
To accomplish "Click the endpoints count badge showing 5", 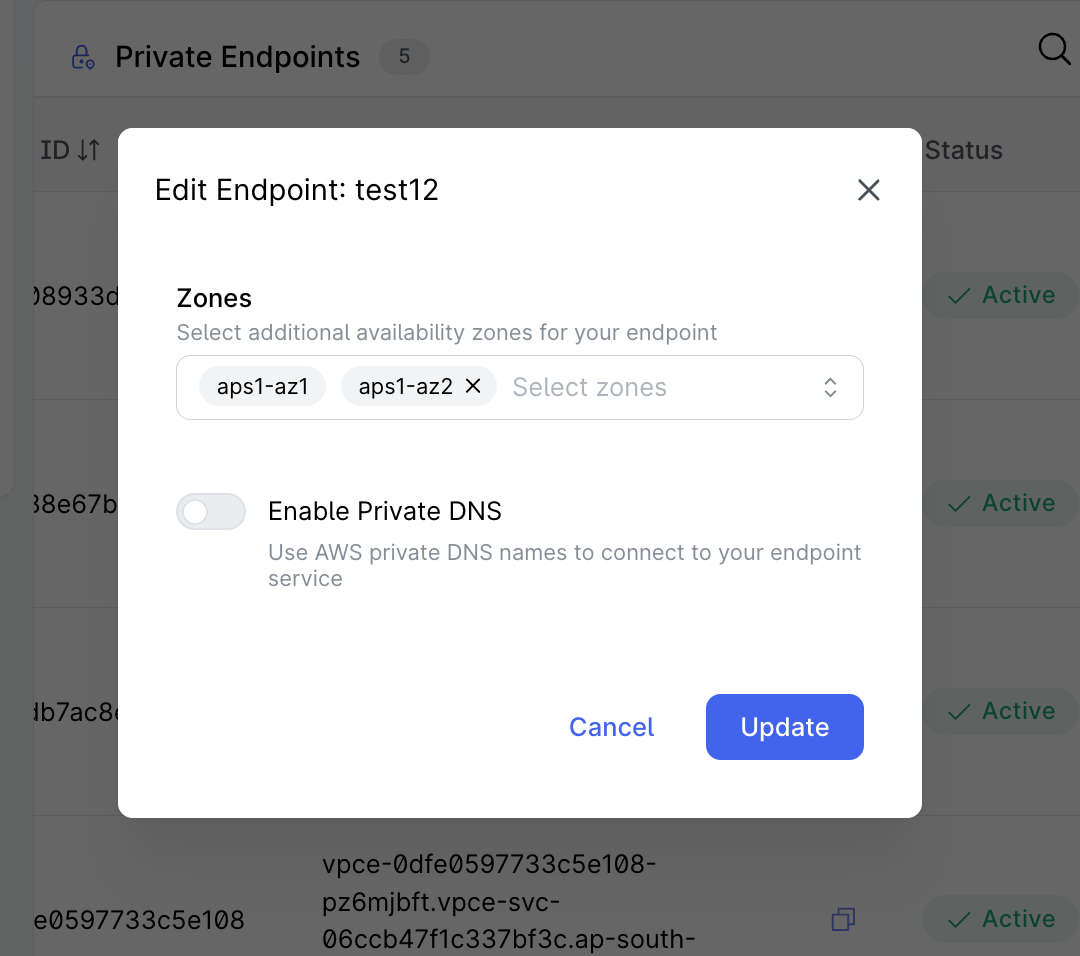I will tap(404, 57).
